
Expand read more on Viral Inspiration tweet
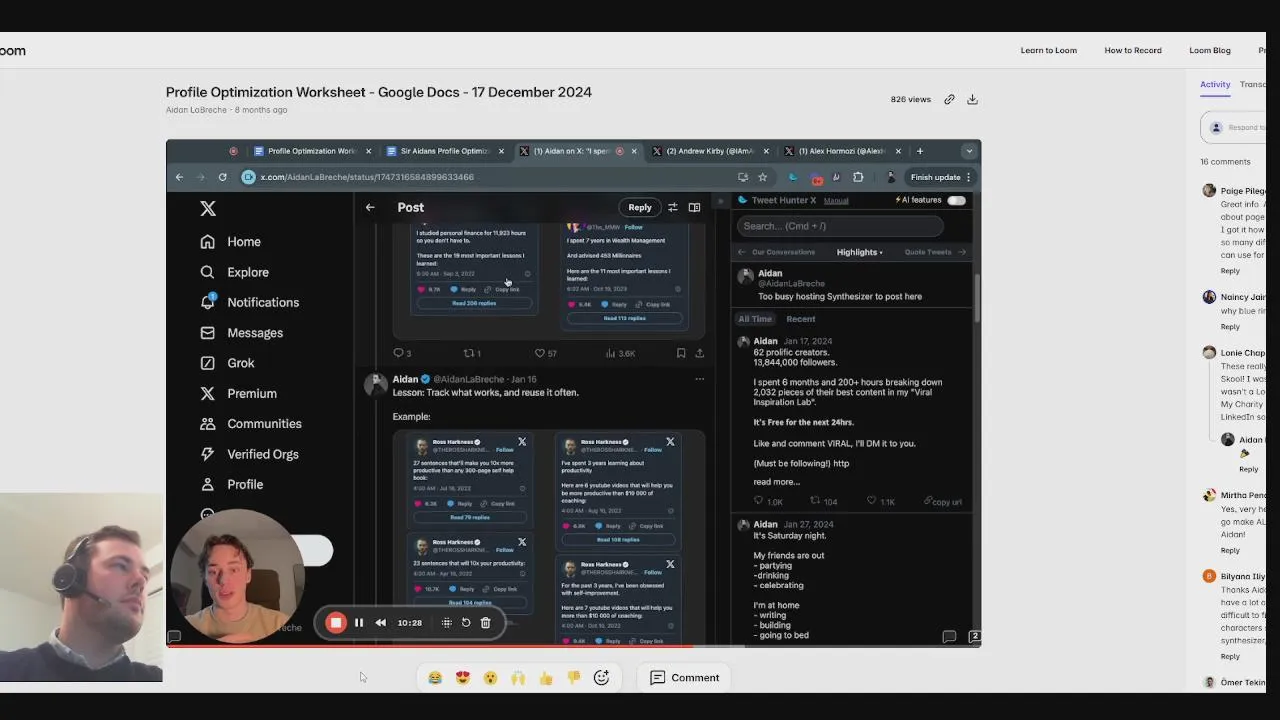(776, 482)
